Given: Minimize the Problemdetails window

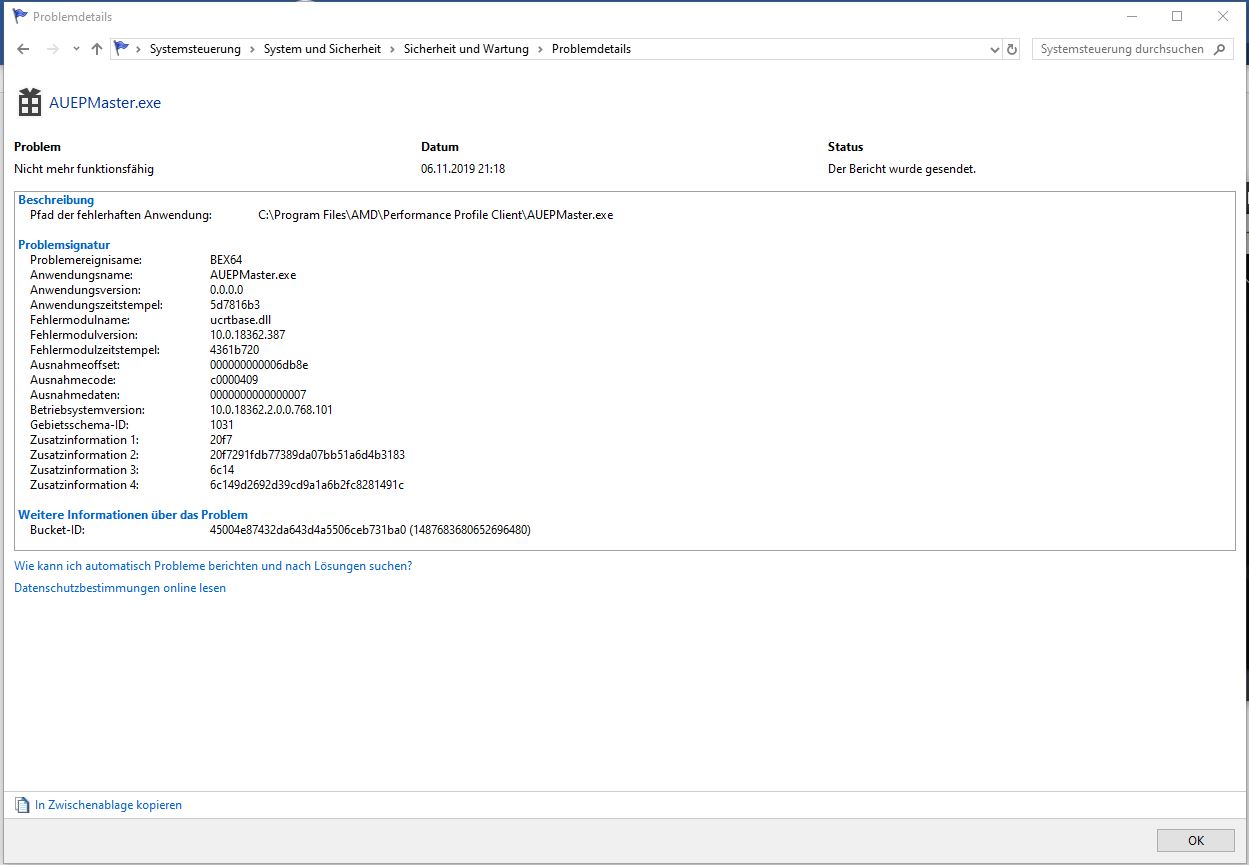Looking at the screenshot, I should tap(1131, 16).
